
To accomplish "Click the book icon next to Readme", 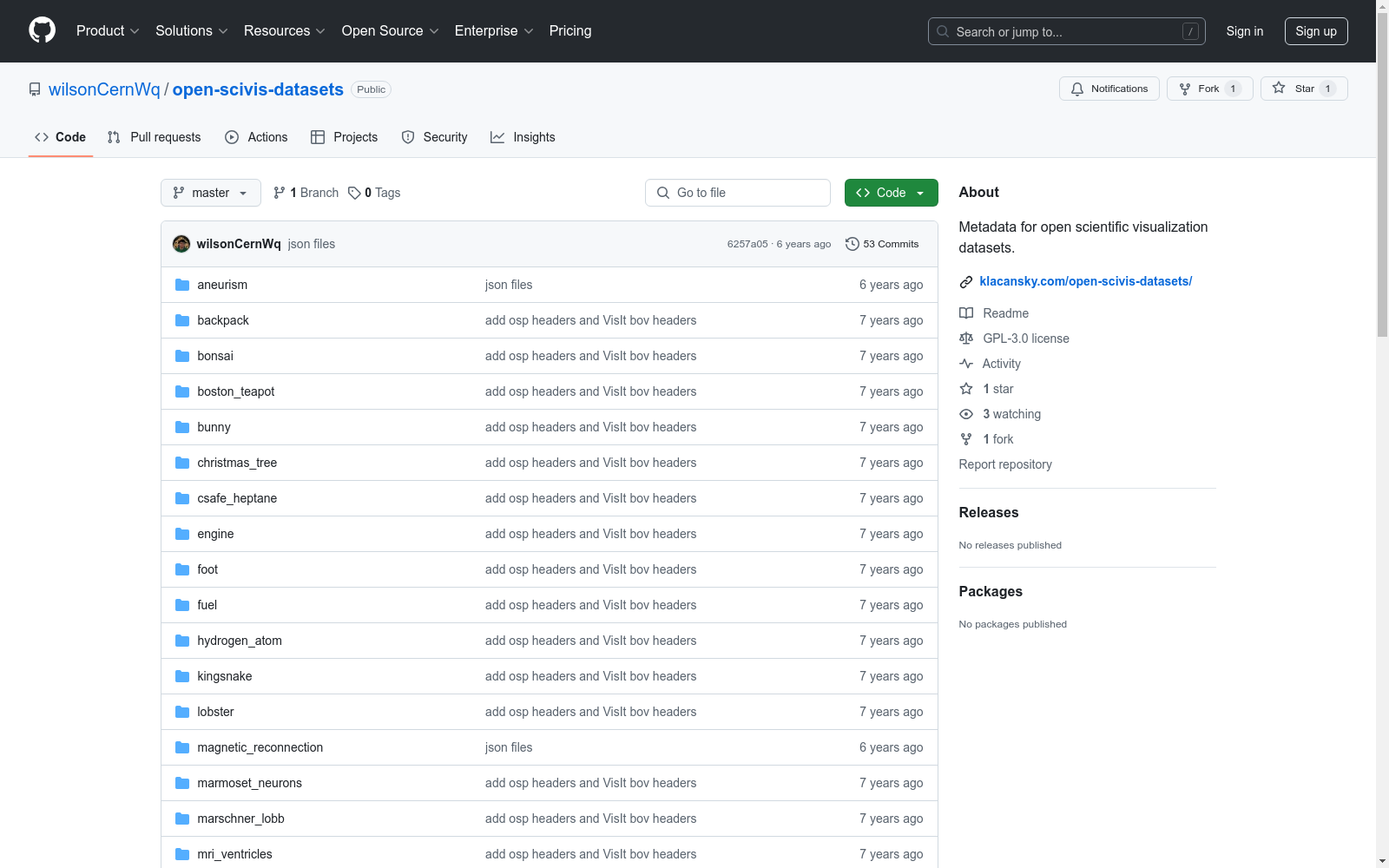I will click(966, 313).
